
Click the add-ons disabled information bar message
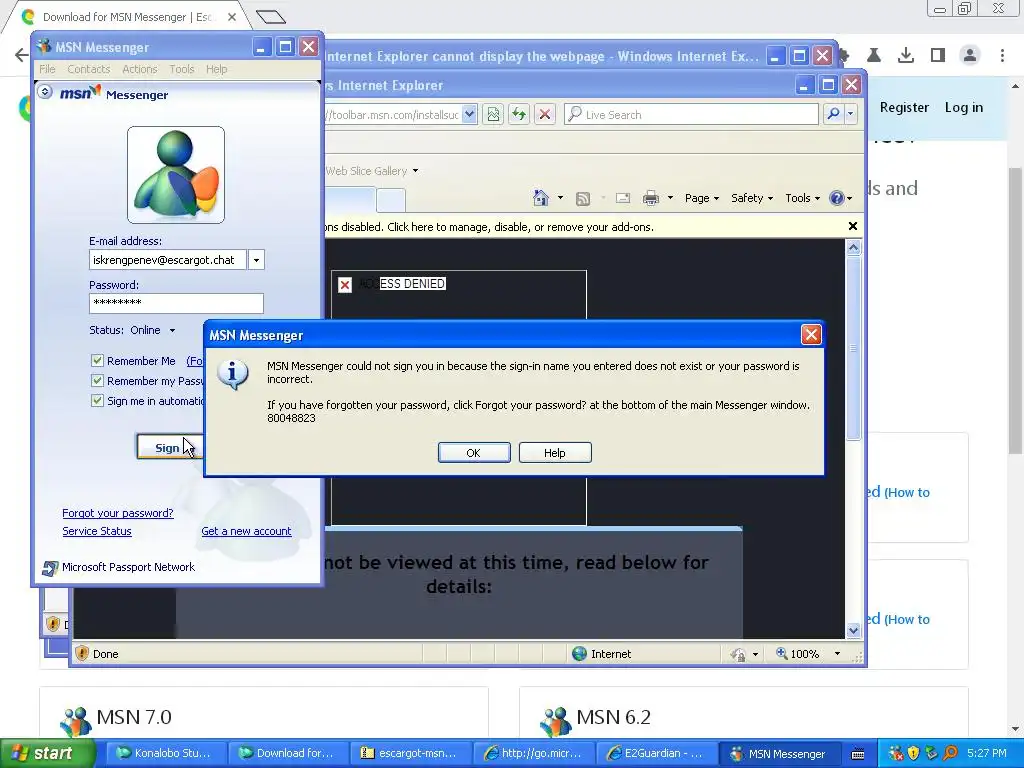[x=488, y=227]
